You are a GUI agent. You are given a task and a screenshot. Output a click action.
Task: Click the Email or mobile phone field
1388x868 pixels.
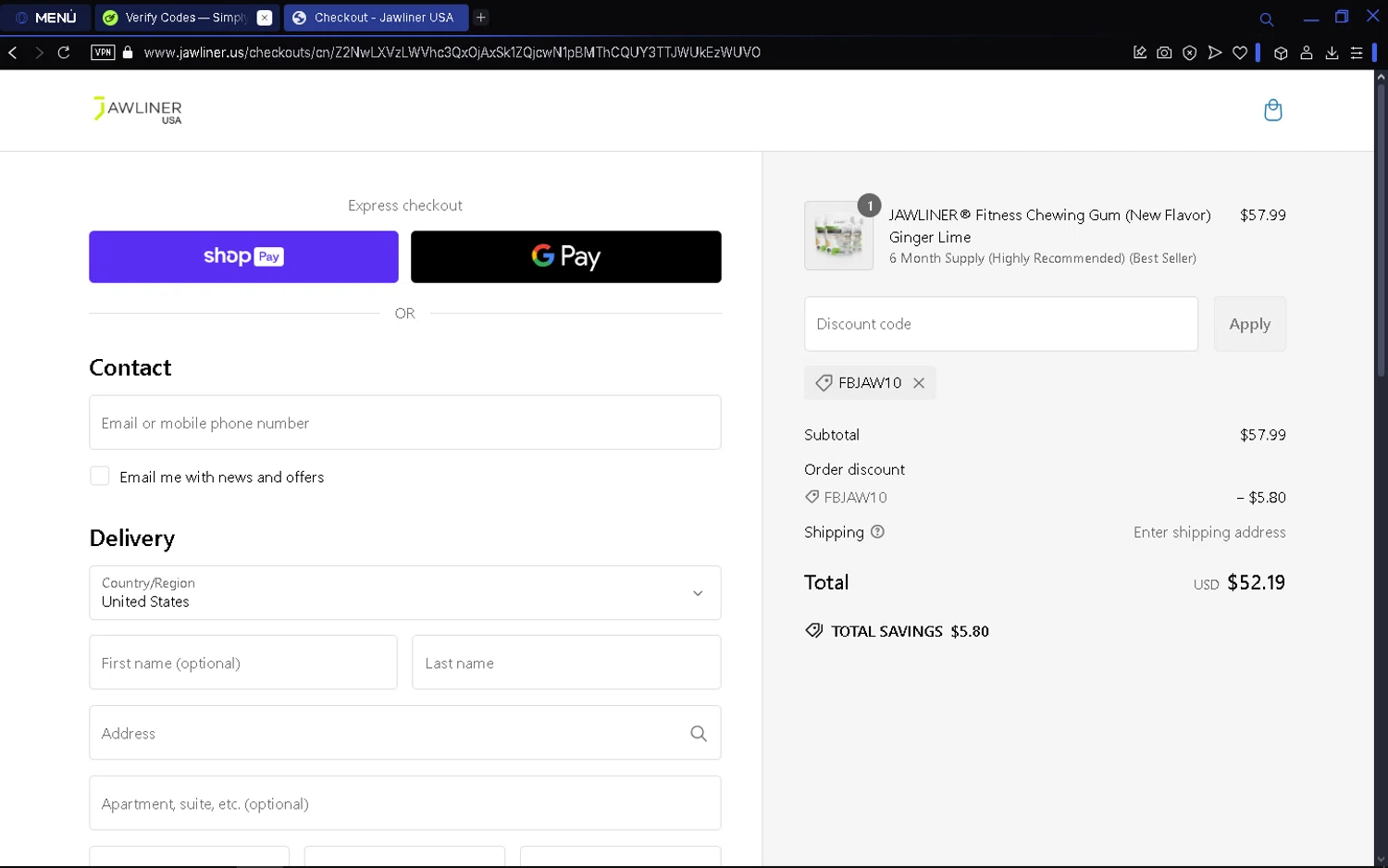click(x=404, y=423)
